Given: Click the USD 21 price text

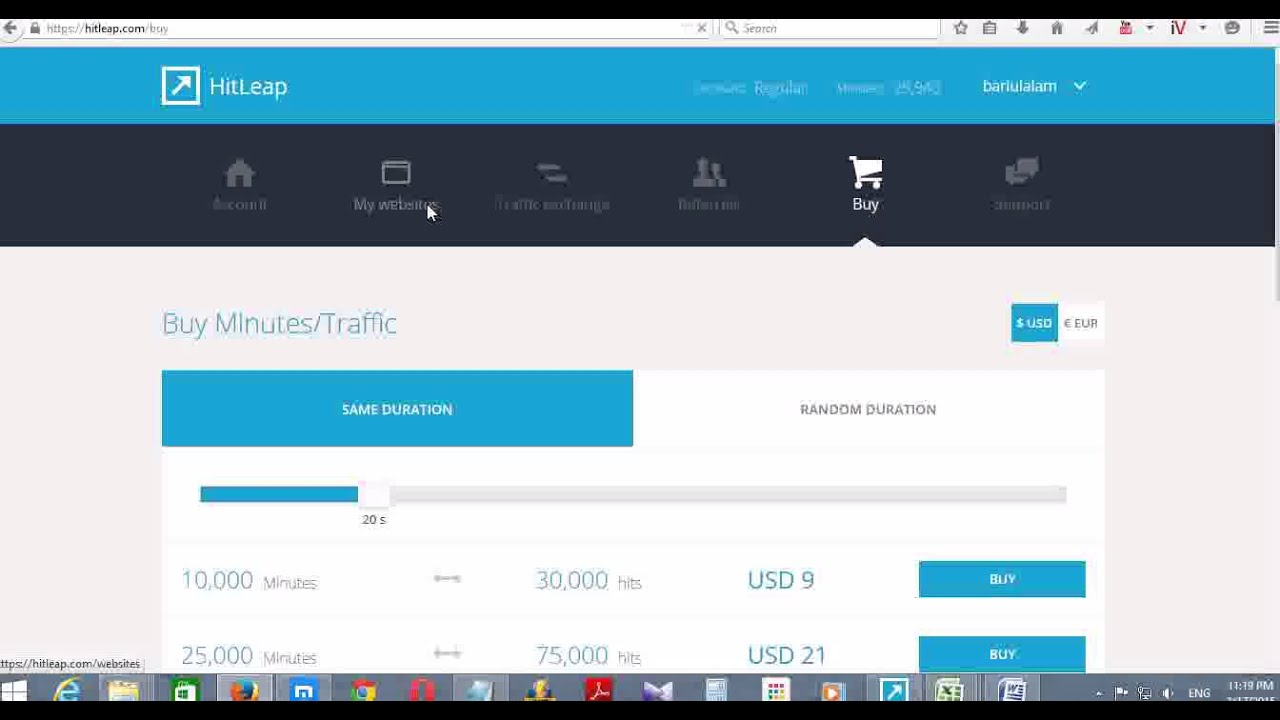Looking at the screenshot, I should tap(787, 655).
